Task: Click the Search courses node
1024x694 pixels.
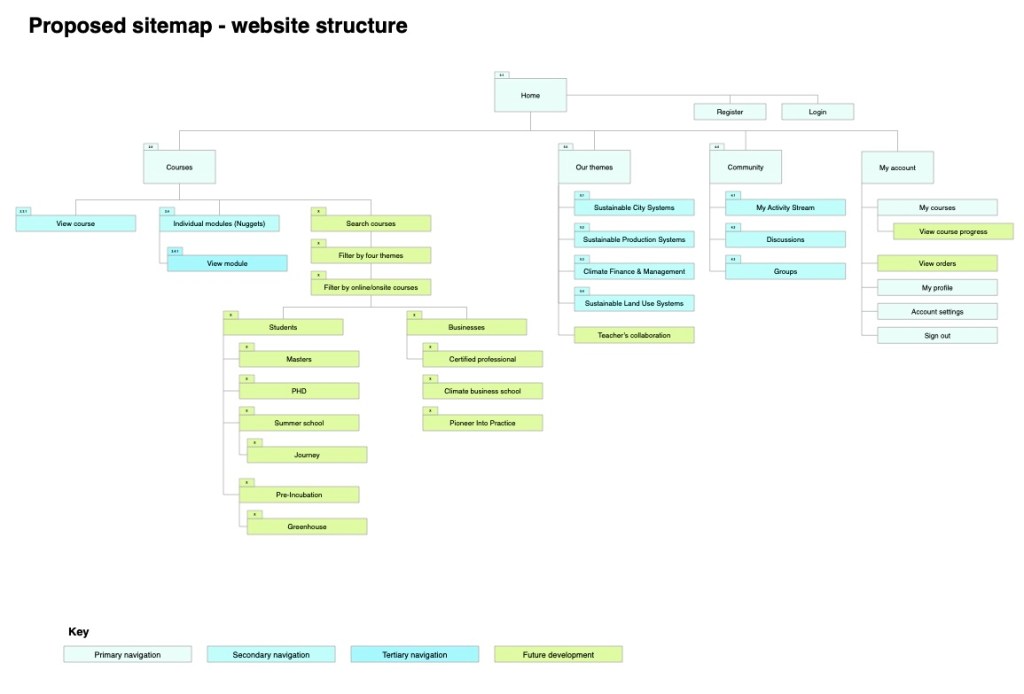Action: point(370,223)
